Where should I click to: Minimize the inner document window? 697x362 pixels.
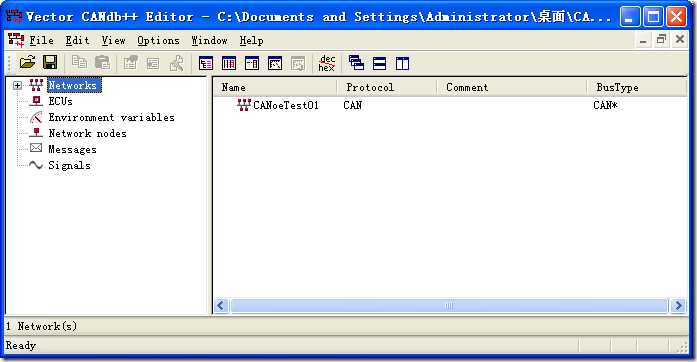(643, 40)
